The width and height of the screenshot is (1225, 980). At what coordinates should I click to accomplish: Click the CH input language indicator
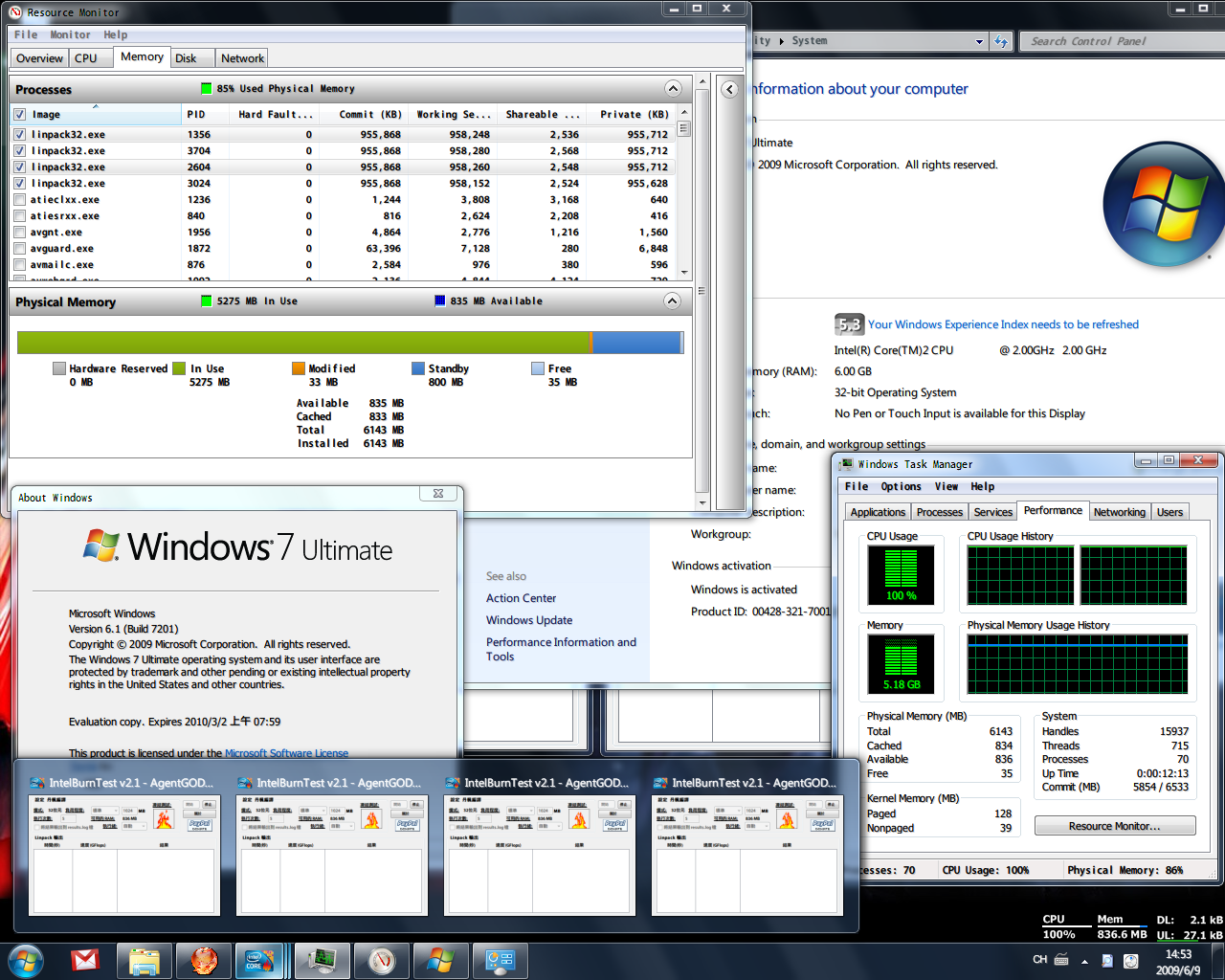1039,959
